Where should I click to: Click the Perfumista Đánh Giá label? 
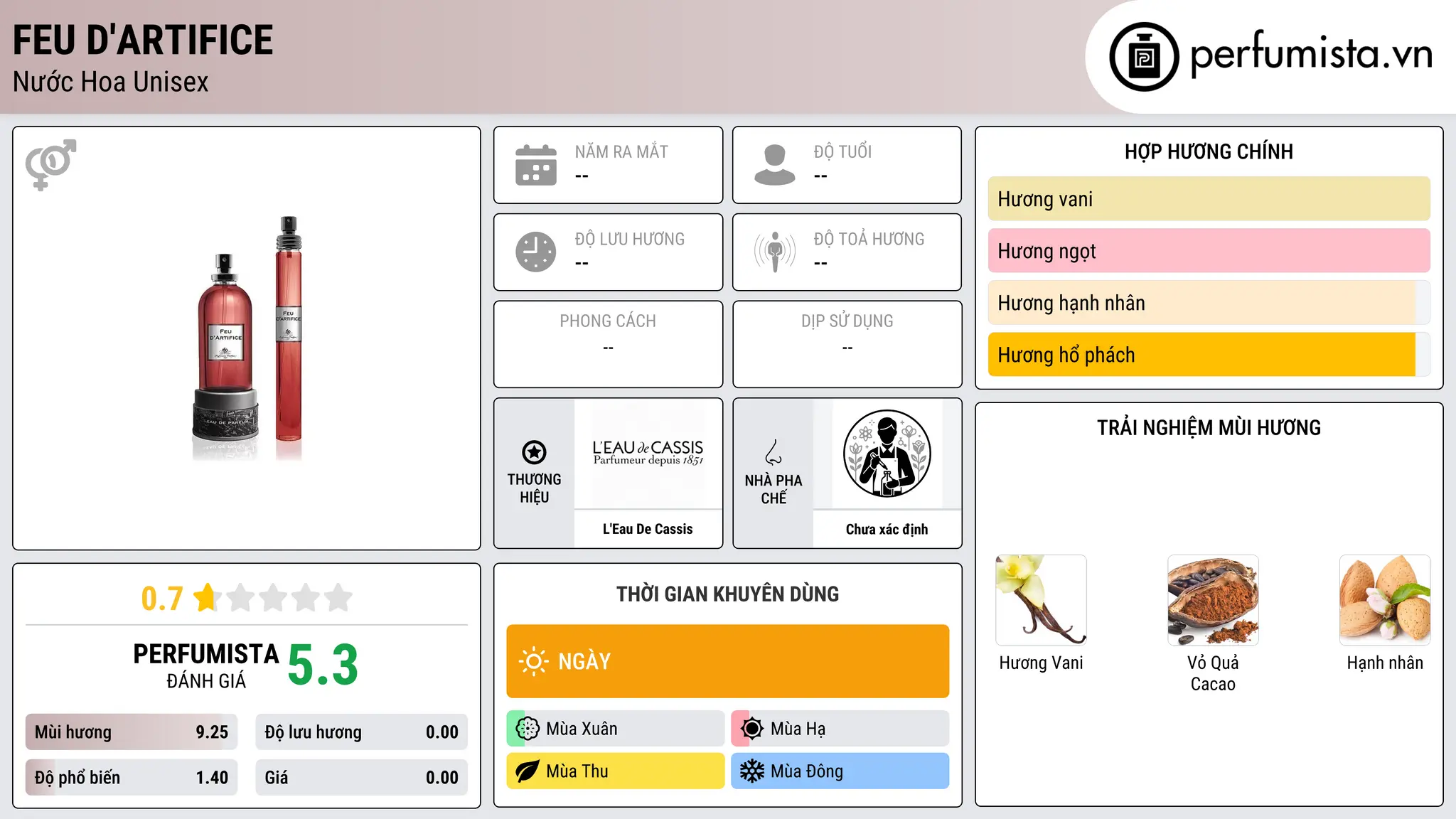pyautogui.click(x=206, y=665)
